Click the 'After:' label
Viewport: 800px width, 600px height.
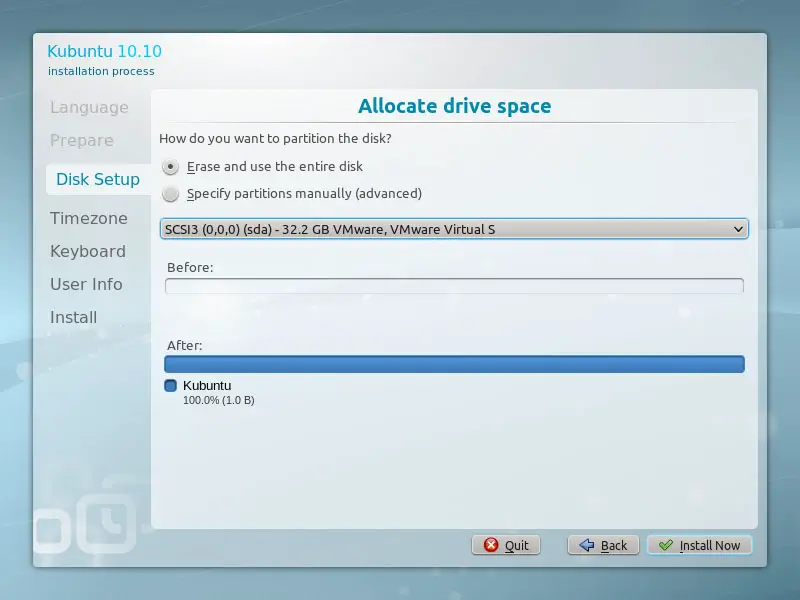coord(185,346)
